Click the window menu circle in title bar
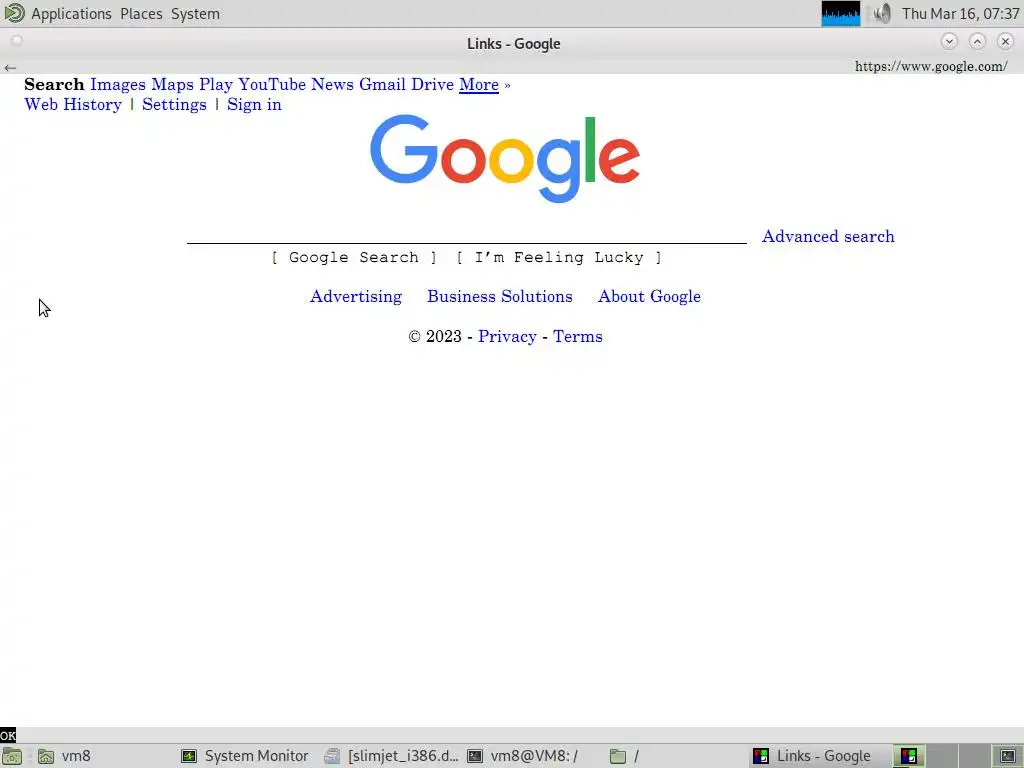Screen dimensions: 1024x768 tap(17, 40)
